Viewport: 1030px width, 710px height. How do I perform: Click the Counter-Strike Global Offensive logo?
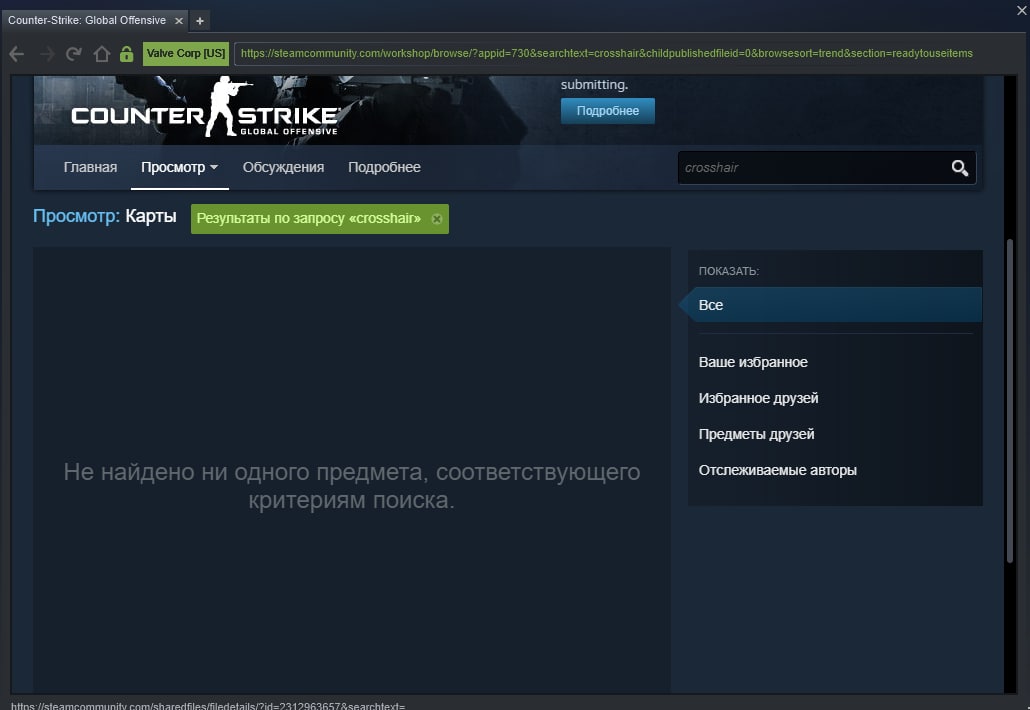click(205, 108)
